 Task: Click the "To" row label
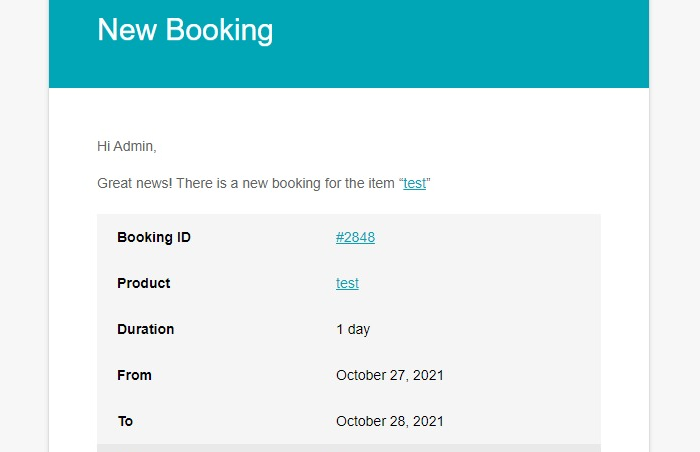pyautogui.click(x=125, y=421)
